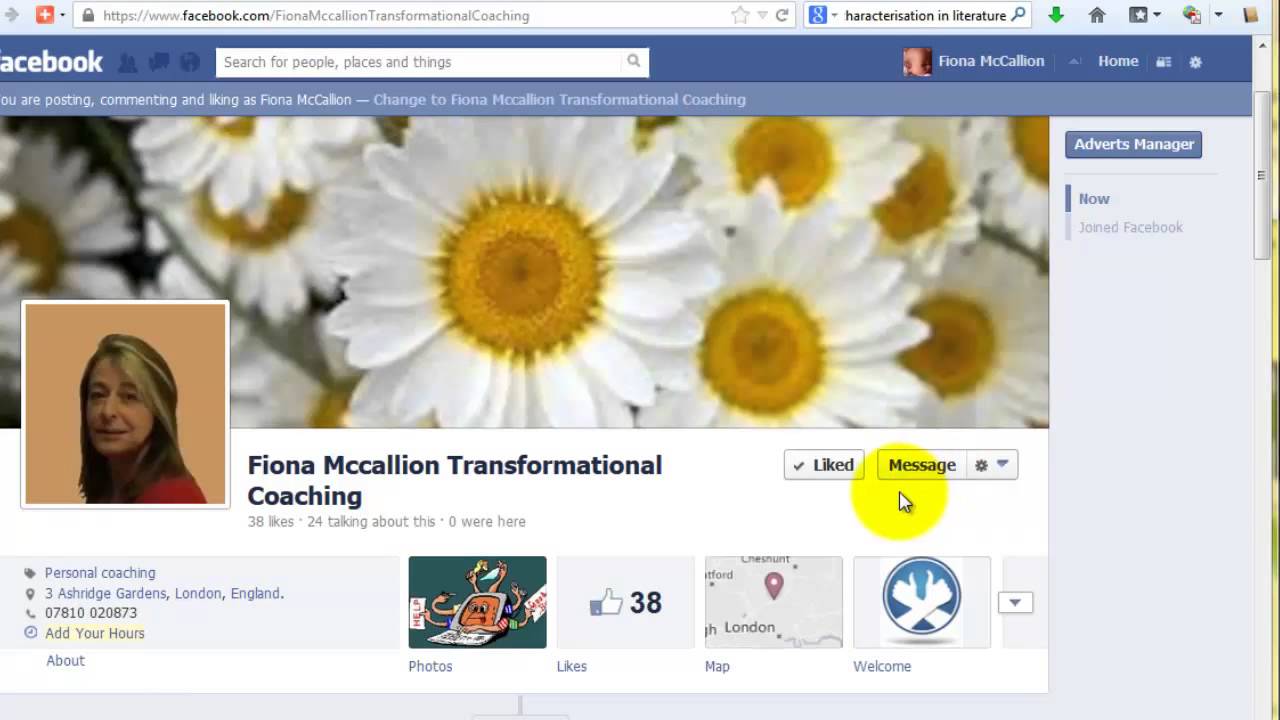Click the Personal coaching category link
The height and width of the screenshot is (720, 1280).
click(100, 573)
